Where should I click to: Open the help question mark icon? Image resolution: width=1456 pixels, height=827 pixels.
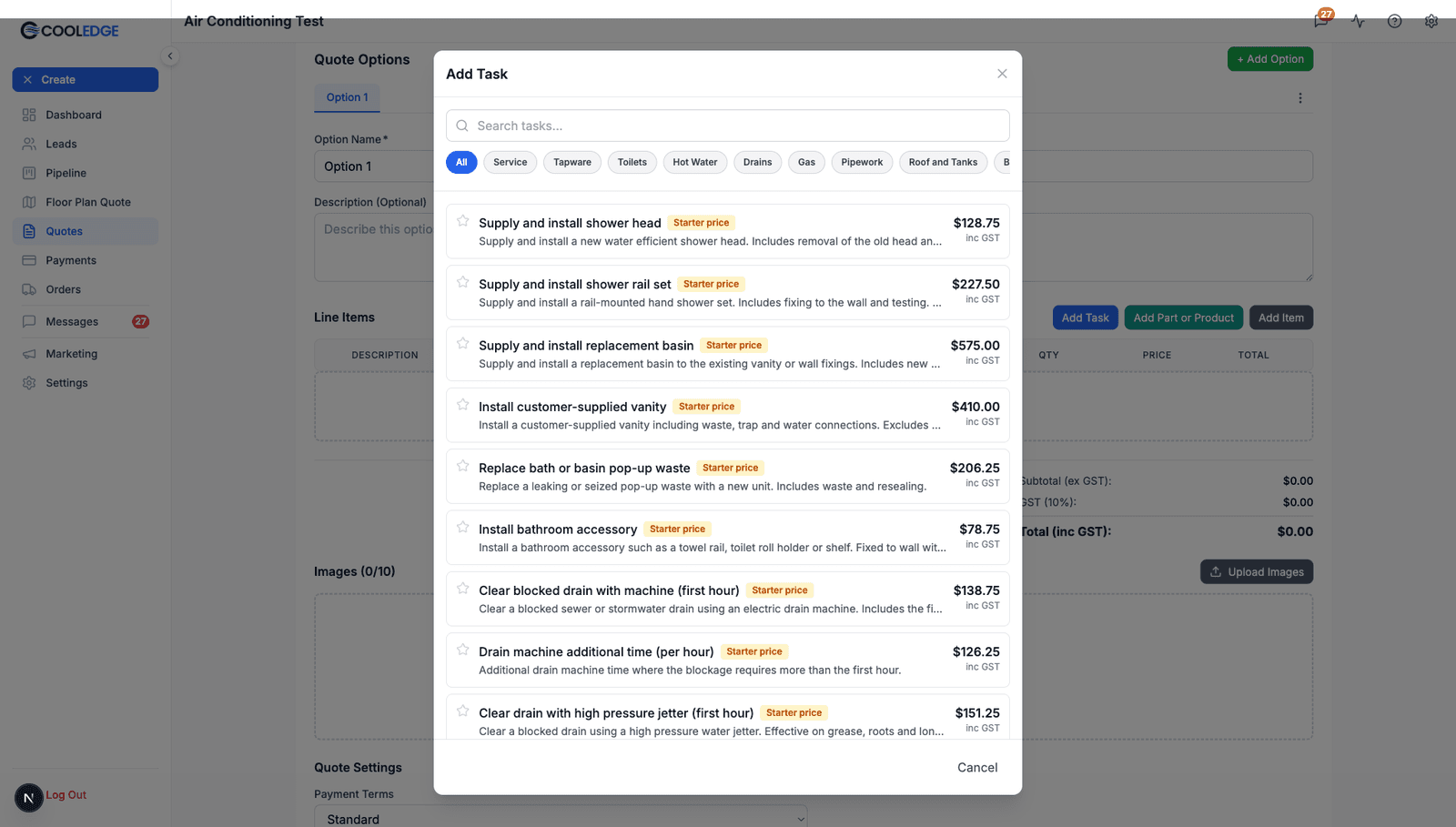(x=1394, y=21)
